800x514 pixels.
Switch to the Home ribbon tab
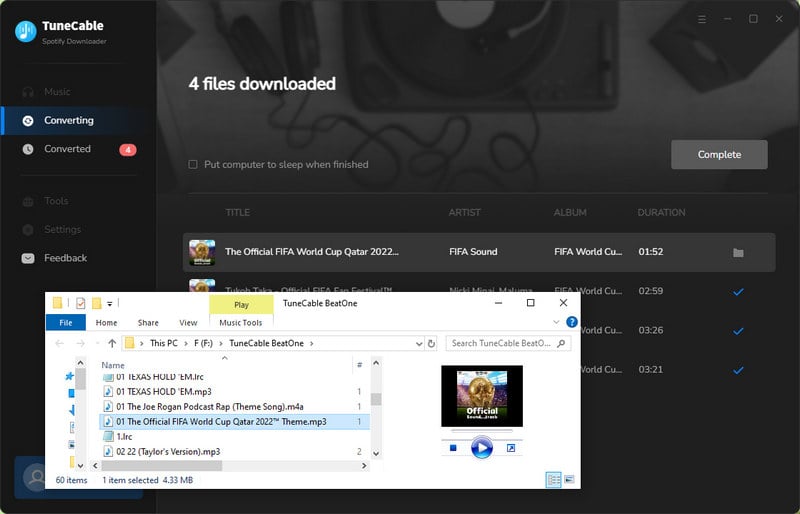[x=106, y=323]
